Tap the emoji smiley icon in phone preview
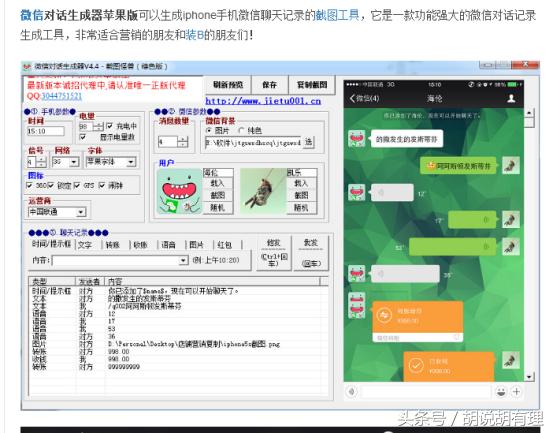This screenshot has height=433, width=554. coord(501,392)
